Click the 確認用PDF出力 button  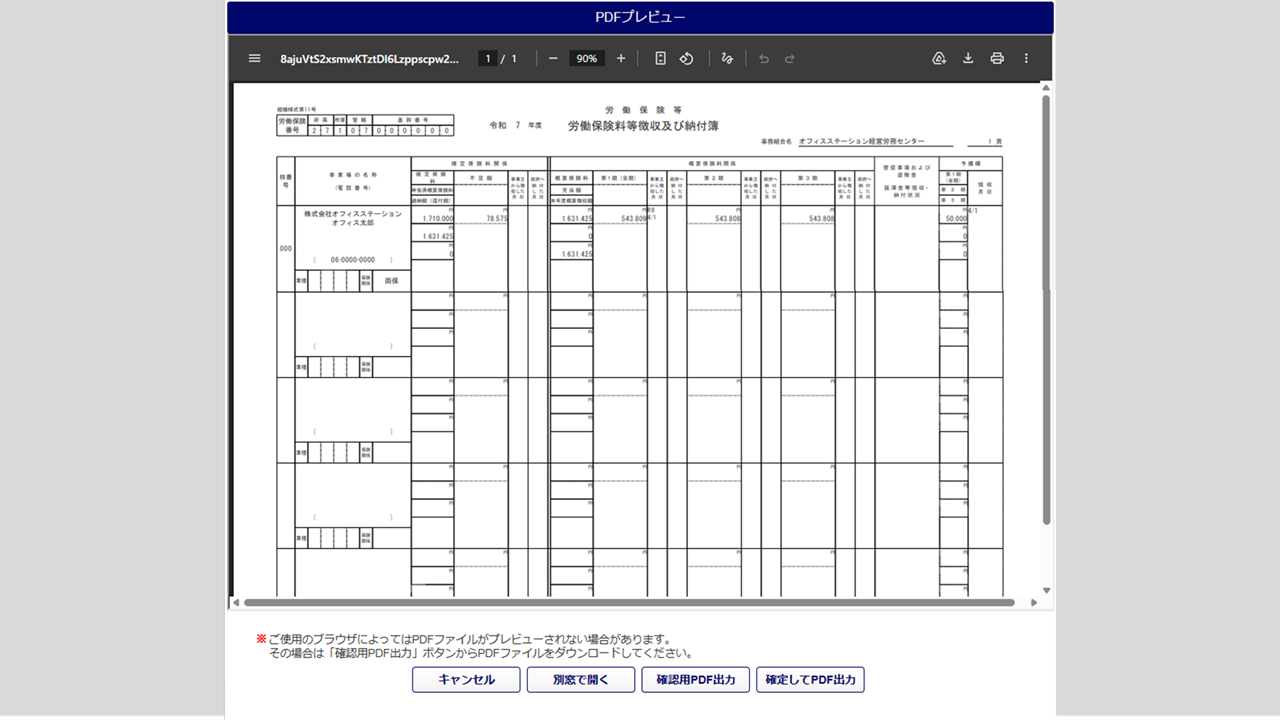pos(696,680)
